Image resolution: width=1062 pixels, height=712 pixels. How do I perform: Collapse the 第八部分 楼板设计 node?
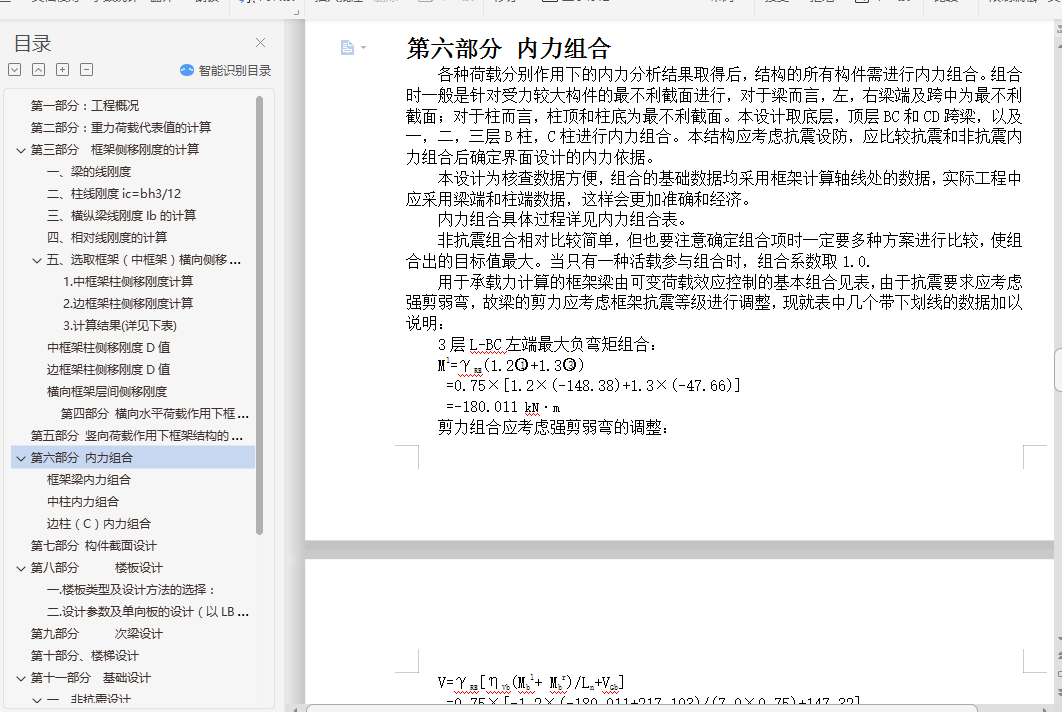[x=21, y=568]
